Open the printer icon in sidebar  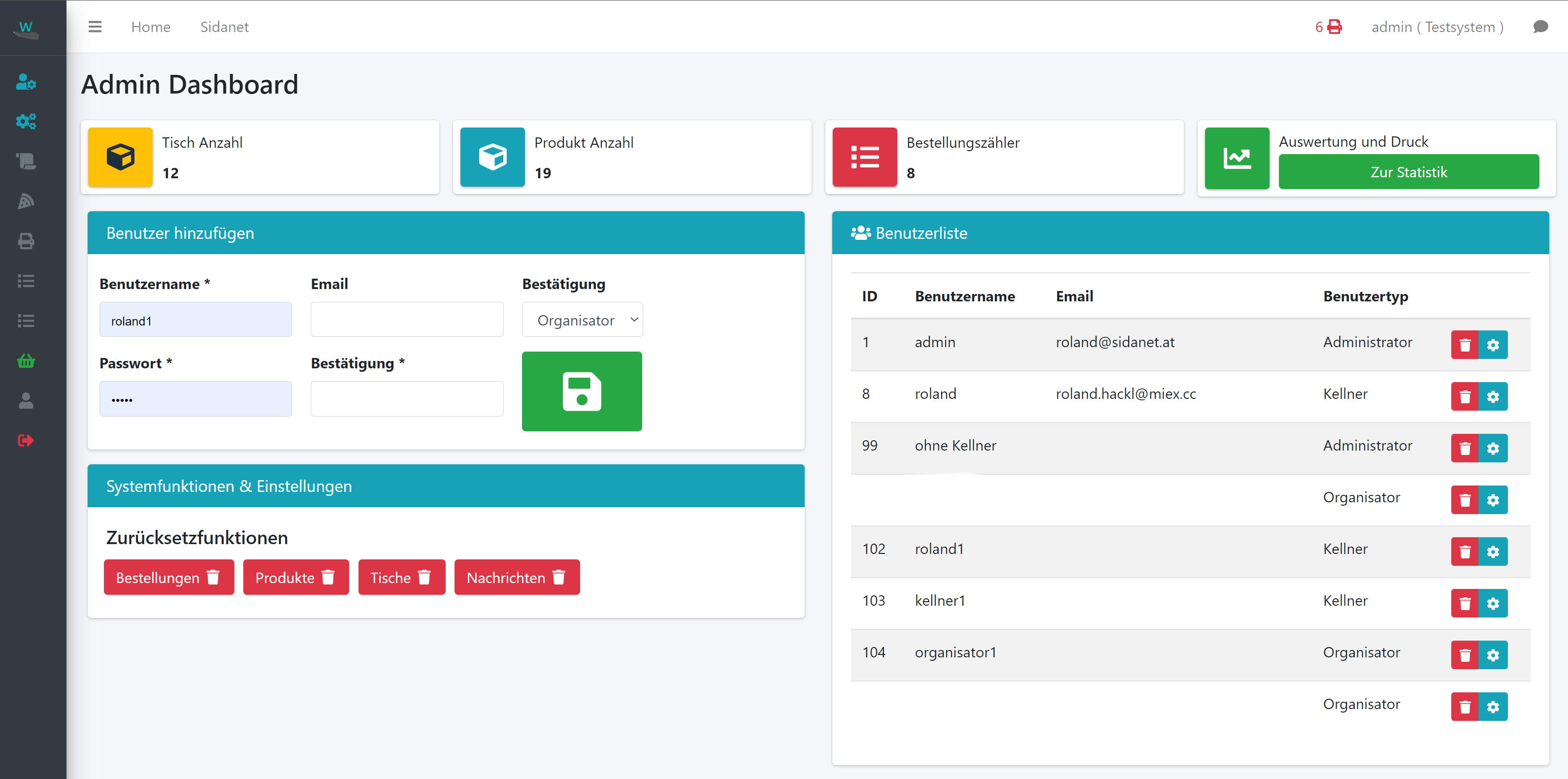click(26, 241)
